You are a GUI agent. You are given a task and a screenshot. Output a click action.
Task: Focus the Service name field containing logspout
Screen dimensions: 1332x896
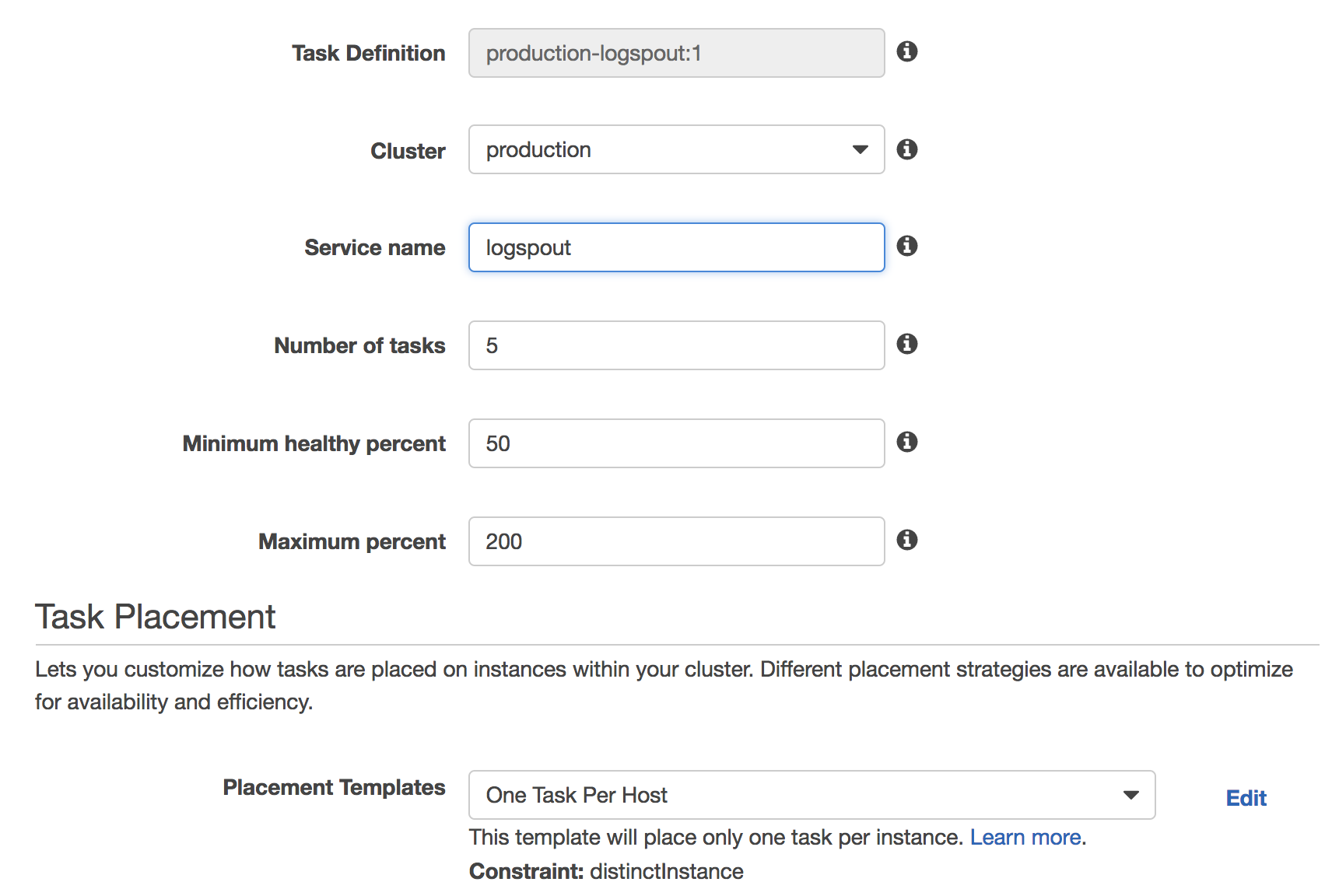click(675, 247)
